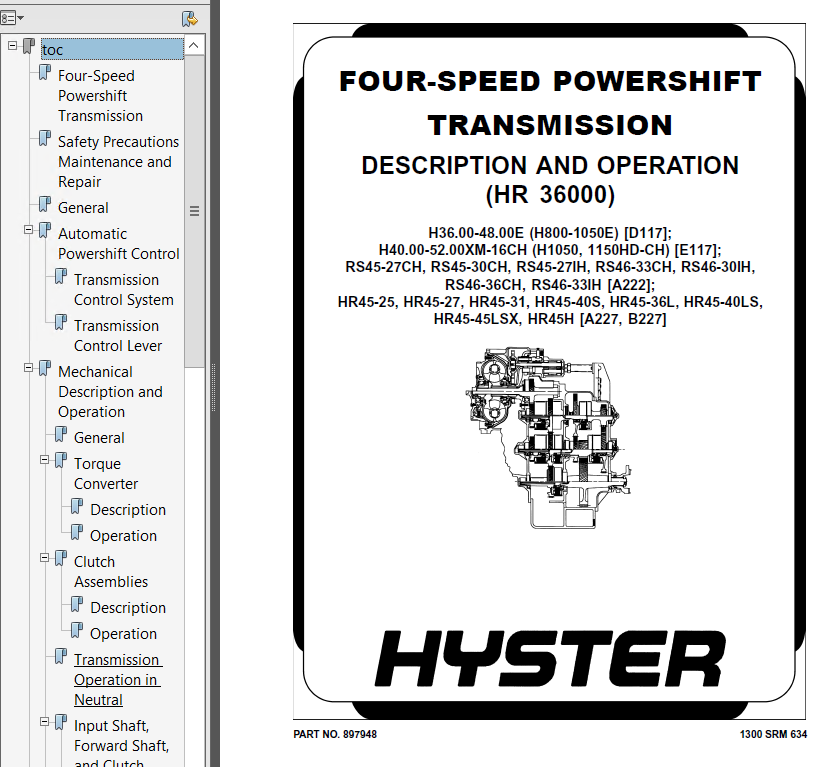Click the find current bookmark icon
The height and width of the screenshot is (767, 838).
[190, 19]
